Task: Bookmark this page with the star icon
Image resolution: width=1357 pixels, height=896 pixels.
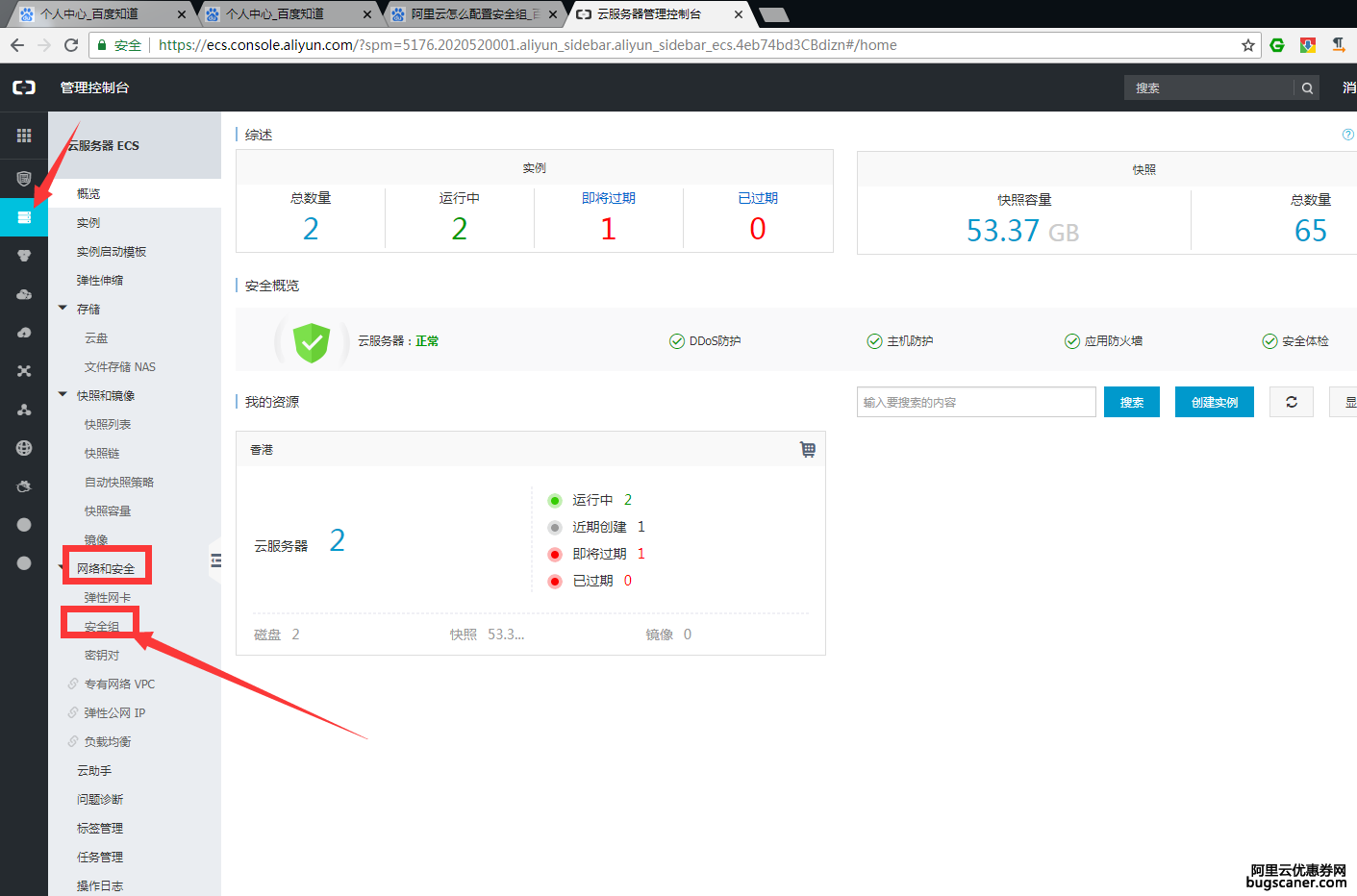Action: tap(1248, 45)
